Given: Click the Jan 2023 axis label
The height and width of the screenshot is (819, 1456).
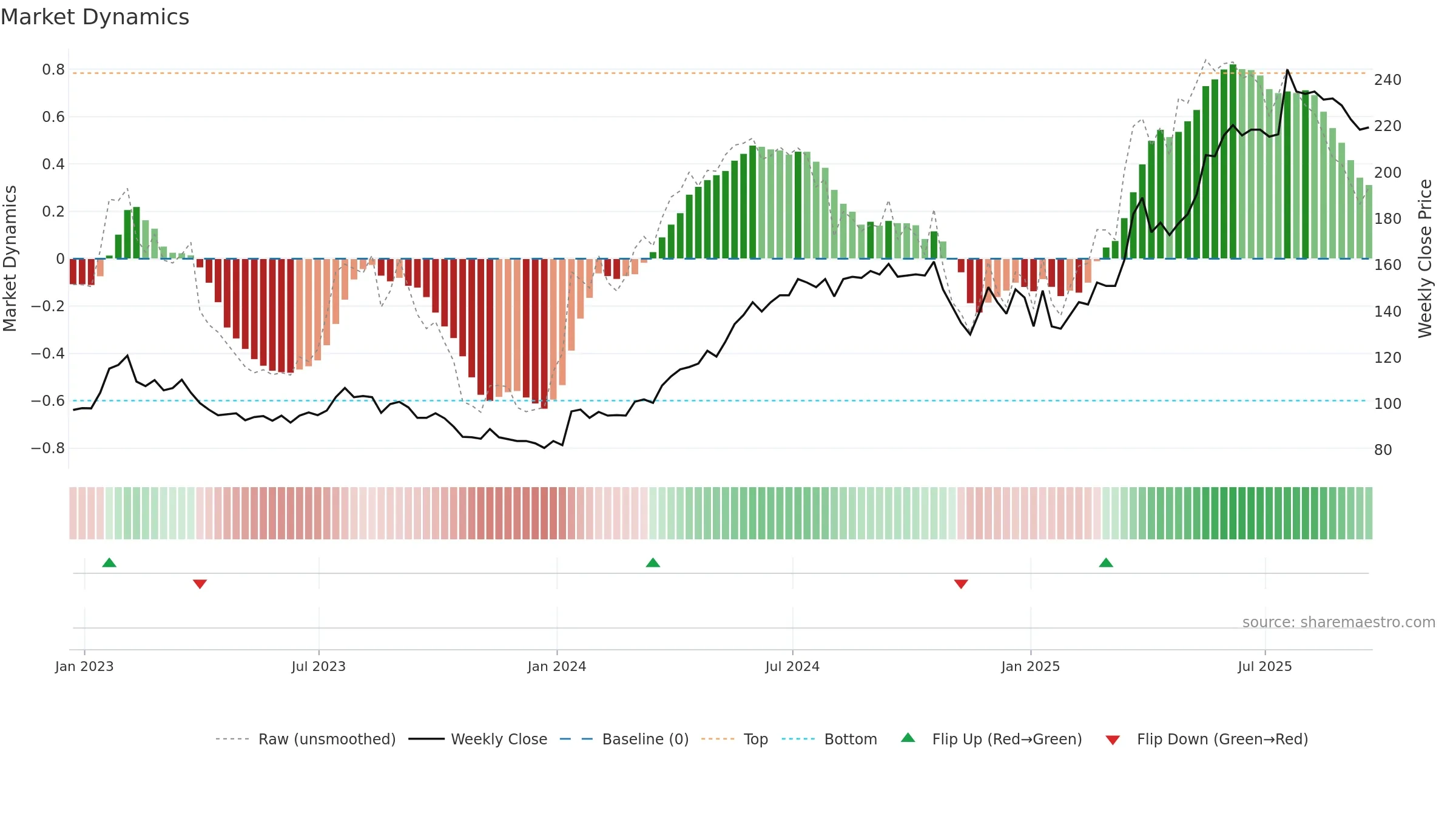Looking at the screenshot, I should (84, 666).
